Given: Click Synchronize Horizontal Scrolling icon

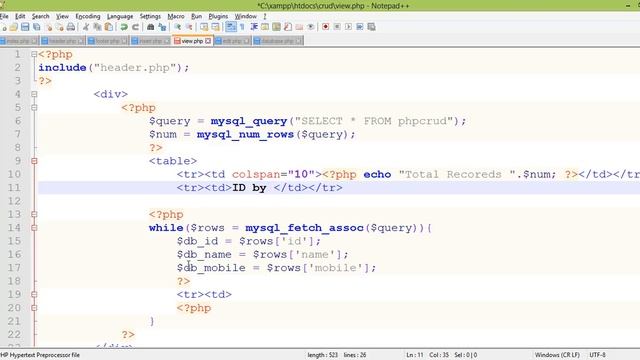Looking at the screenshot, I should click(215, 27).
